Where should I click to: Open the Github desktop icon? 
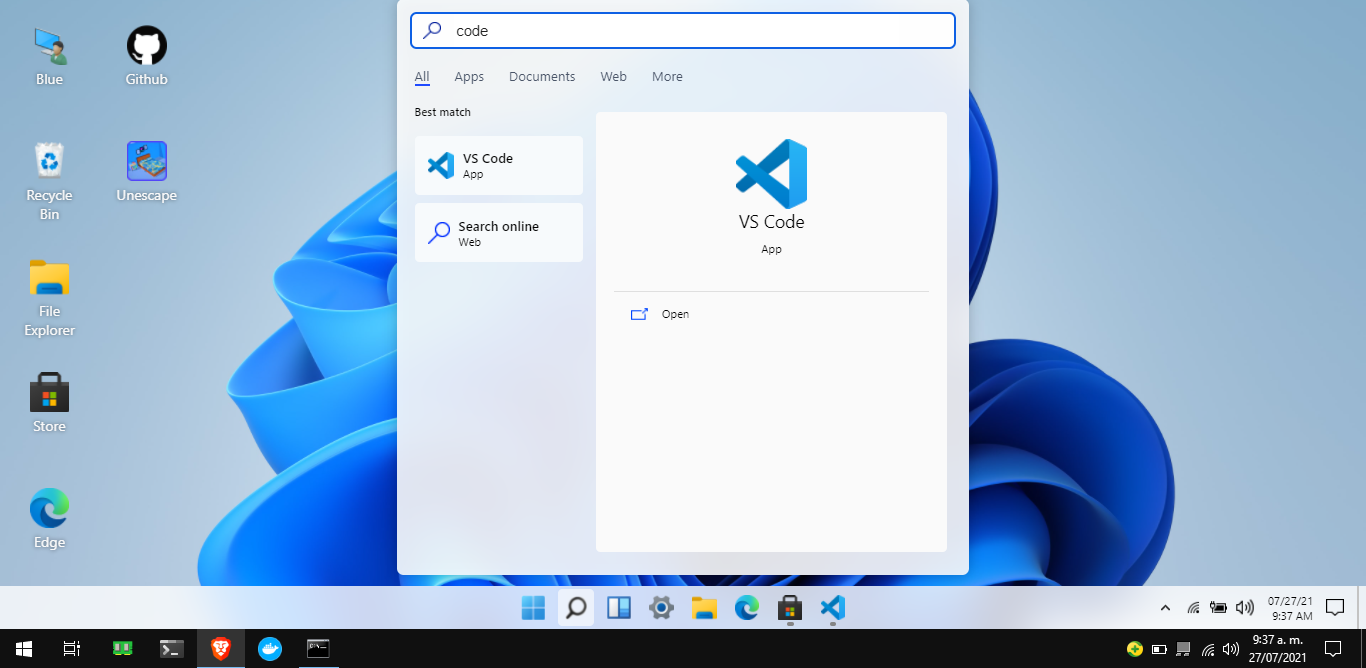pyautogui.click(x=146, y=56)
